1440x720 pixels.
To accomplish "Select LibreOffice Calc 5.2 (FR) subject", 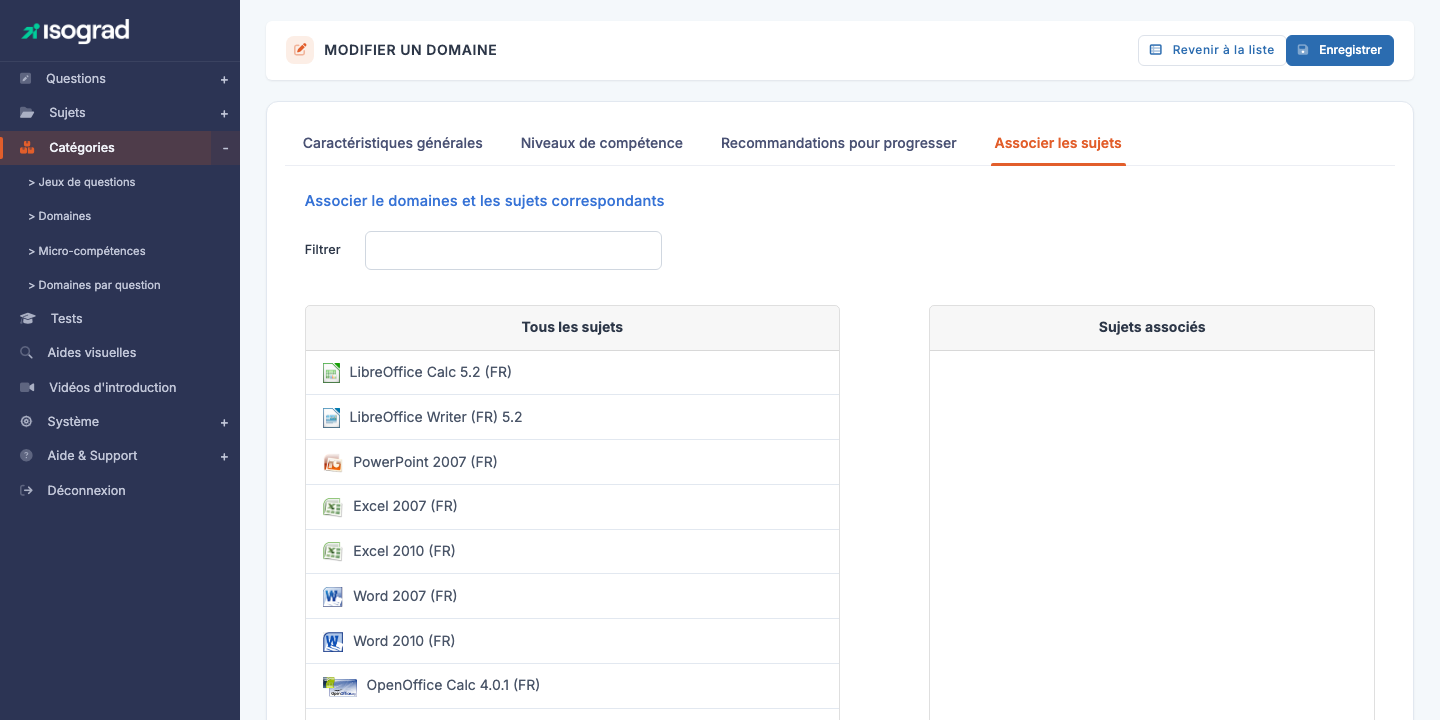I will (x=572, y=373).
